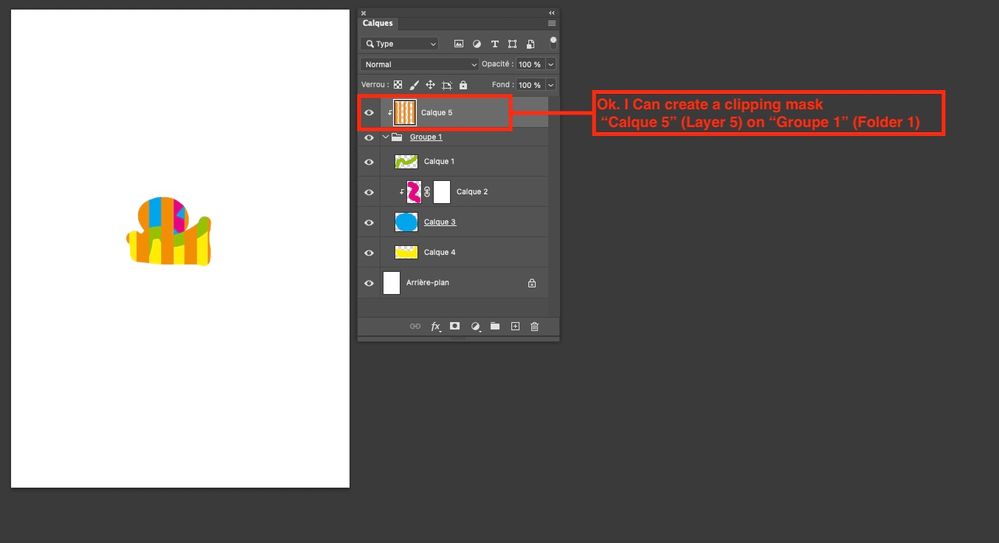Collapse the Groupe 1 folder
Image resolution: width=999 pixels, height=543 pixels.
tap(385, 137)
